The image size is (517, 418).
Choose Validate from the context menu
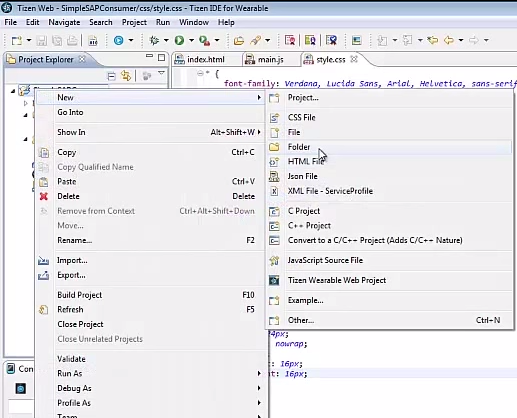(x=150, y=359)
